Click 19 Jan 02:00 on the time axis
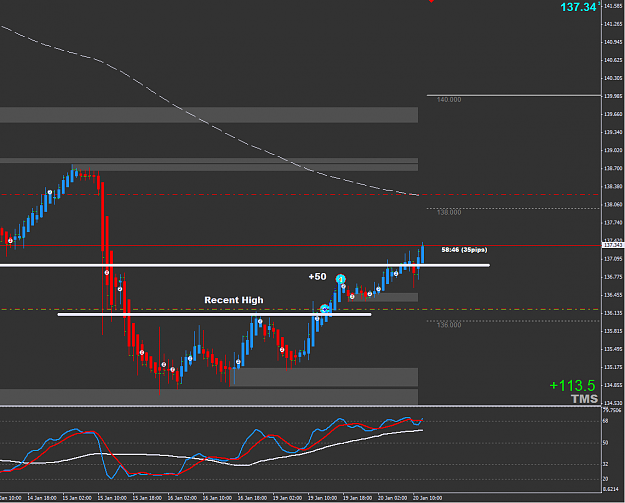The width and height of the screenshot is (625, 503). [x=287, y=498]
